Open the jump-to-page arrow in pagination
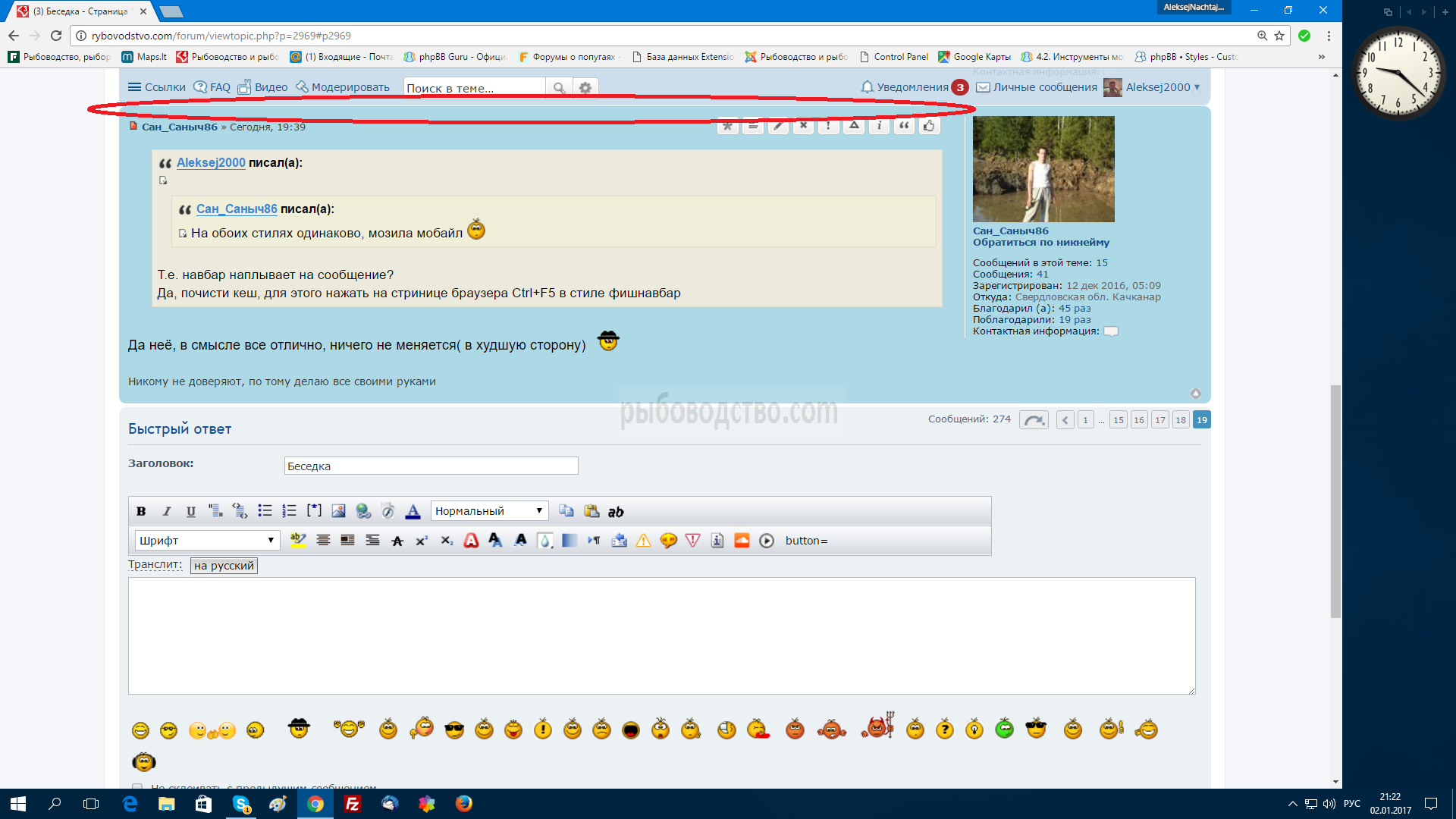 pyautogui.click(x=1034, y=420)
